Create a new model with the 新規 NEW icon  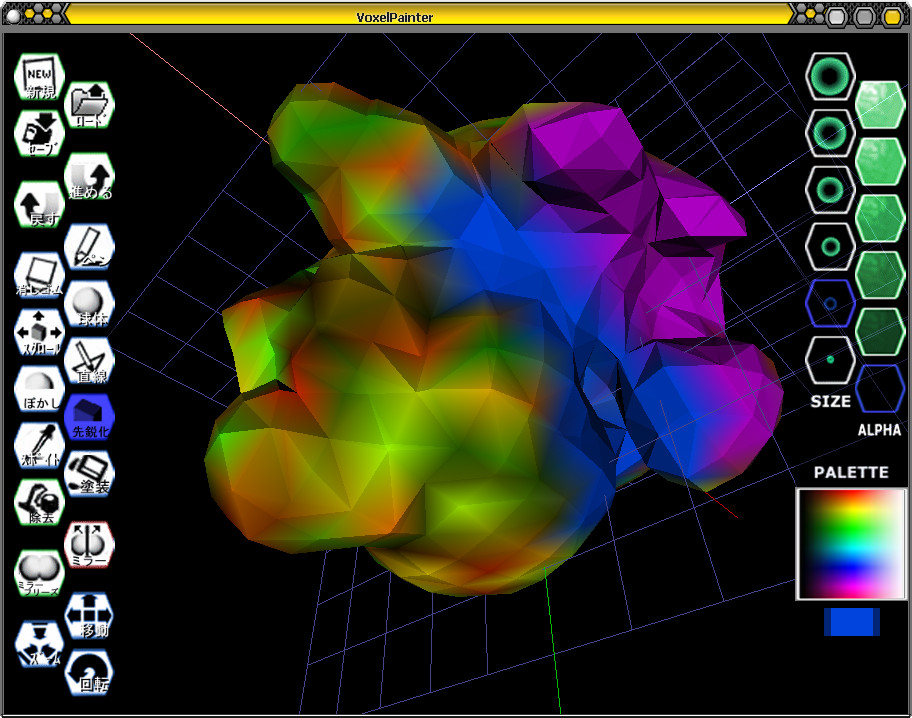39,77
